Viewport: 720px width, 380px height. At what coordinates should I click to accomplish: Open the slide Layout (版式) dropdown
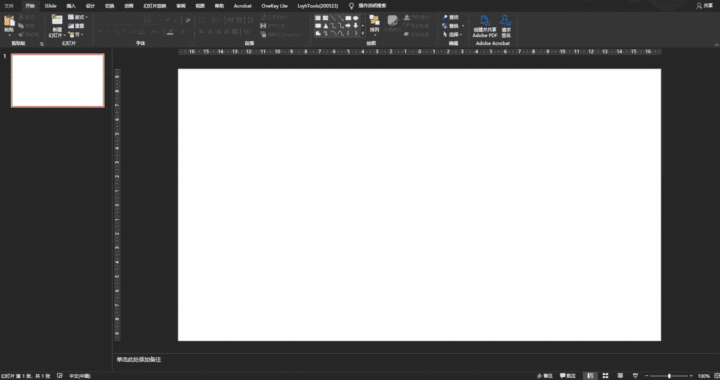pyautogui.click(x=78, y=17)
